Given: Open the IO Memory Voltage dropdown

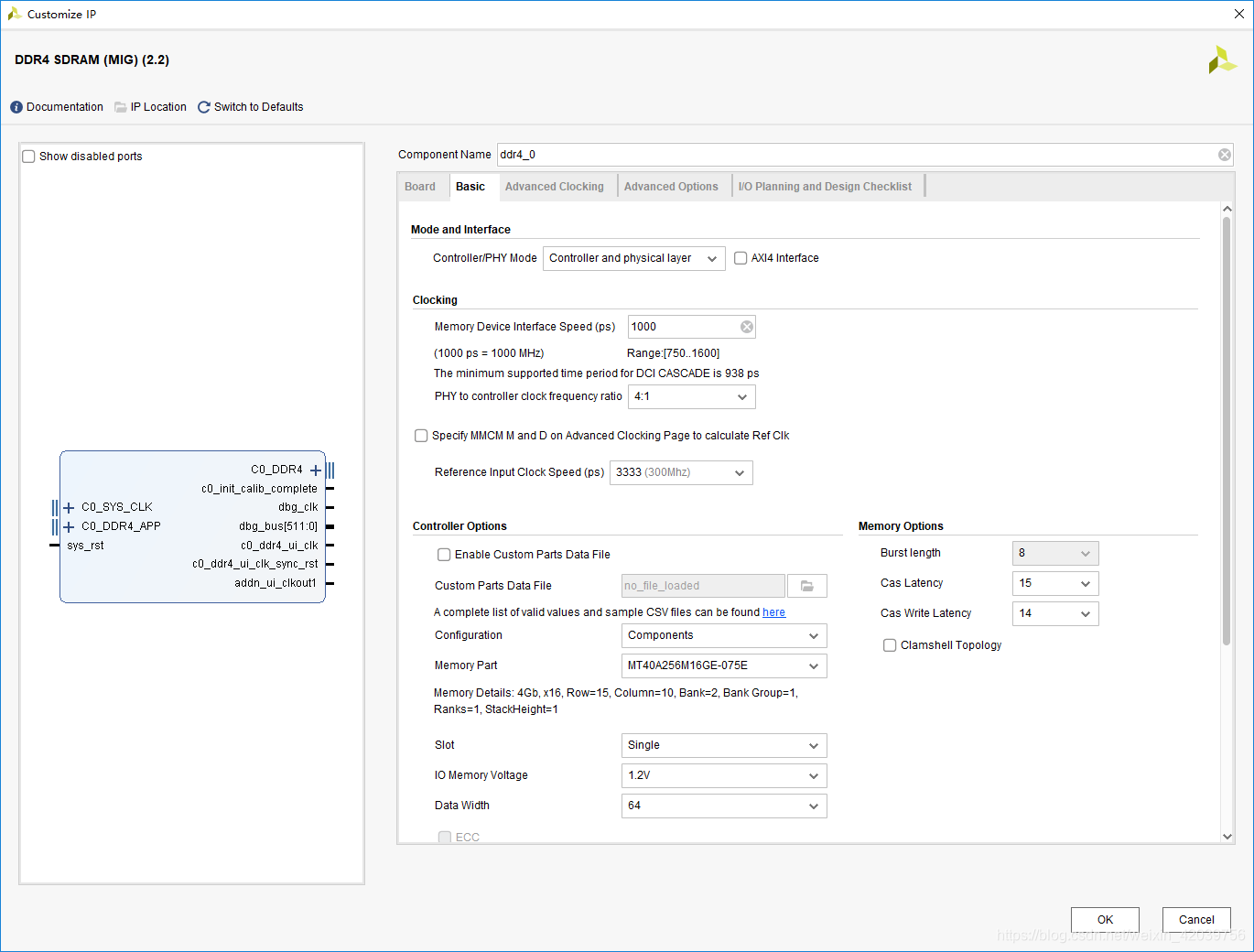Looking at the screenshot, I should pos(724,775).
